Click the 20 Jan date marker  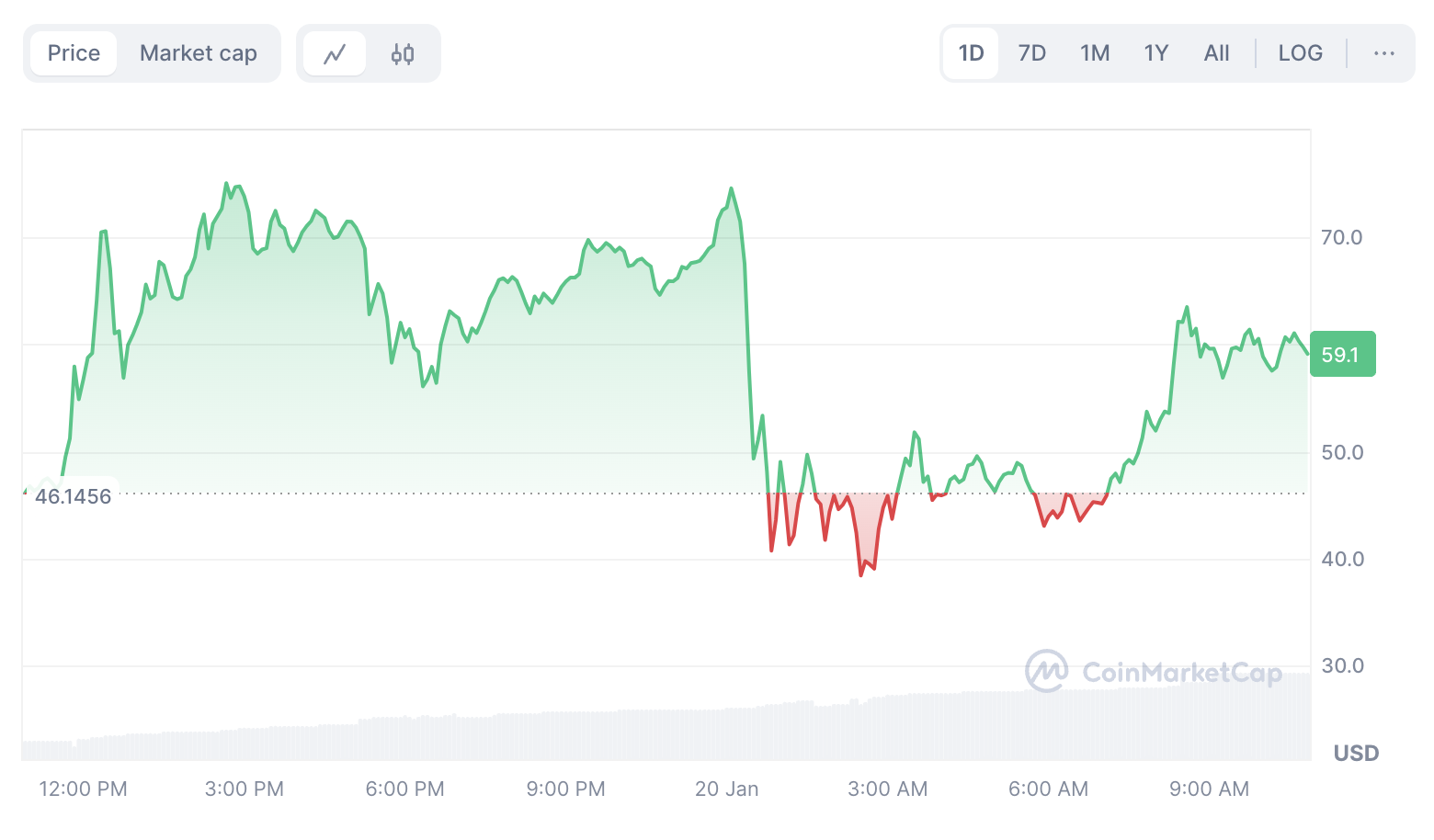[726, 789]
